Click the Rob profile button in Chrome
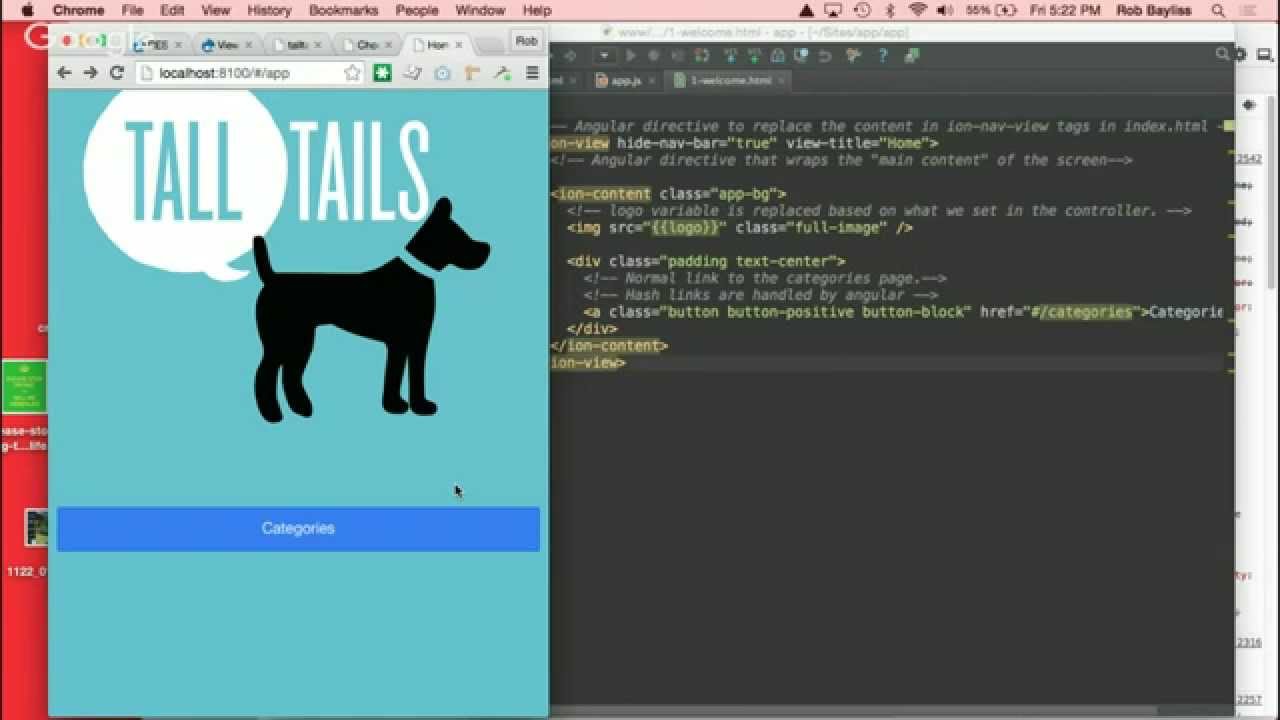 tap(527, 41)
